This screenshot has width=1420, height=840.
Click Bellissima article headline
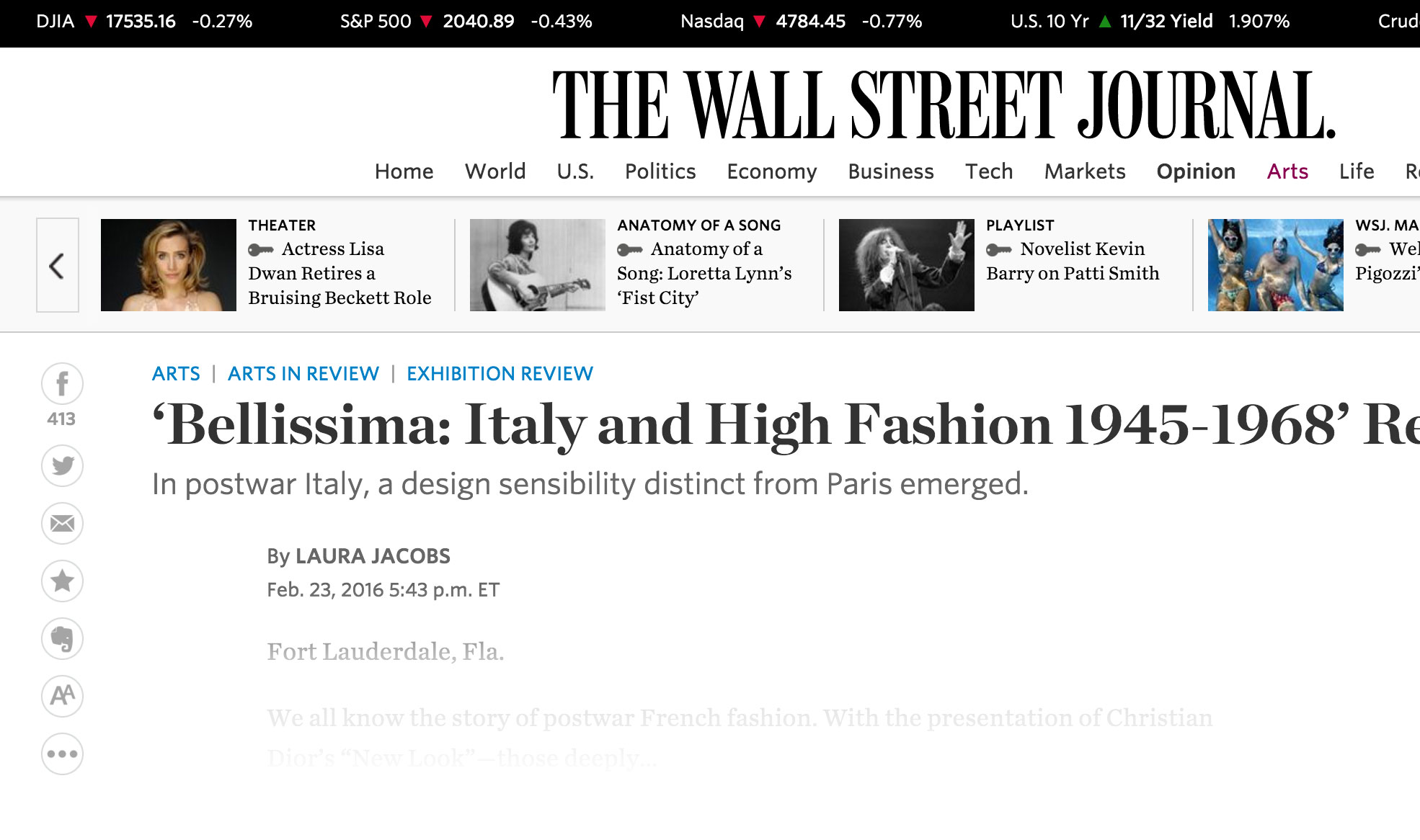pyautogui.click(x=786, y=425)
